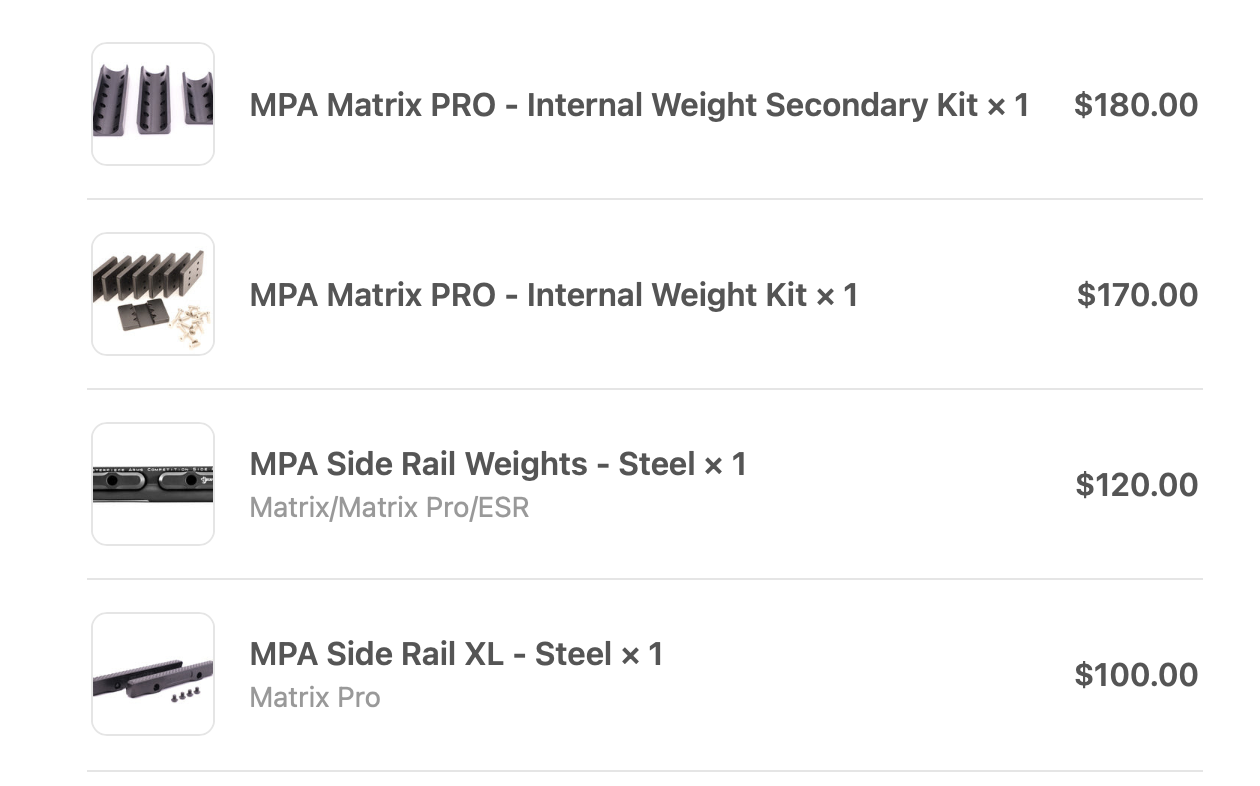Click the × 1 quantity of Secondary Kit

(1008, 105)
